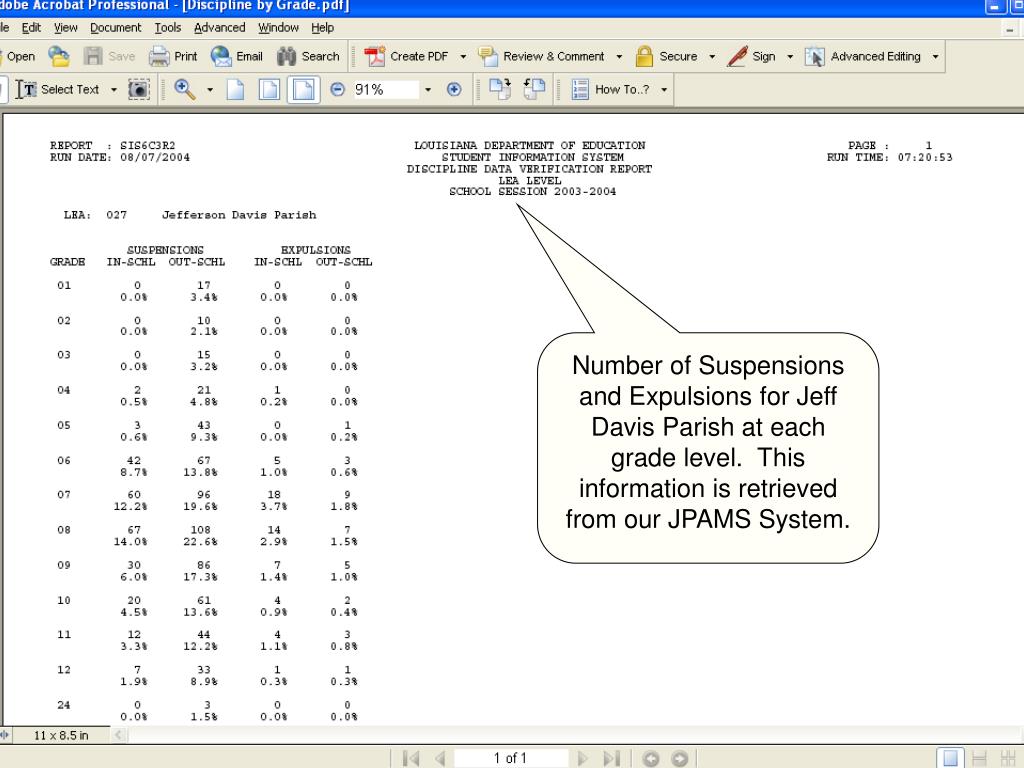Image resolution: width=1024 pixels, height=768 pixels.
Task: Select the Zoom In magnifier tool
Action: 185,89
